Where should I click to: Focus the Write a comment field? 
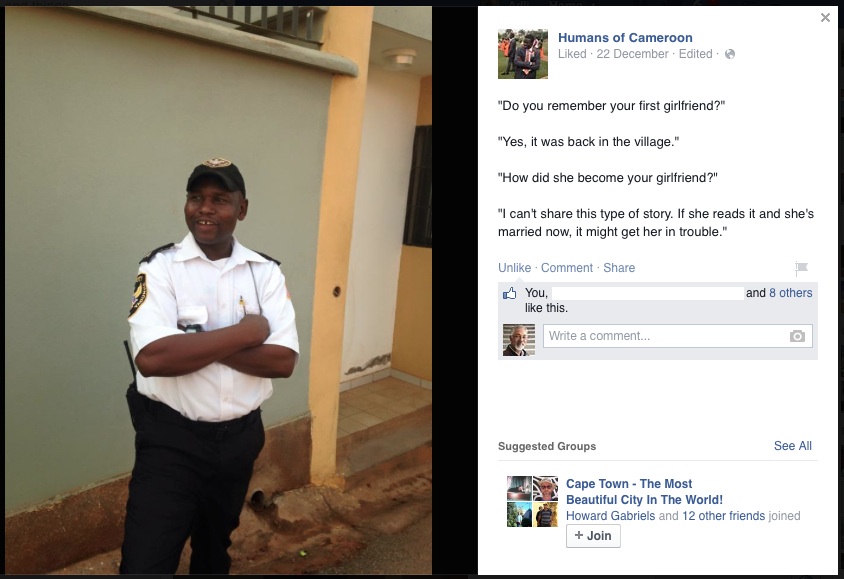click(678, 336)
